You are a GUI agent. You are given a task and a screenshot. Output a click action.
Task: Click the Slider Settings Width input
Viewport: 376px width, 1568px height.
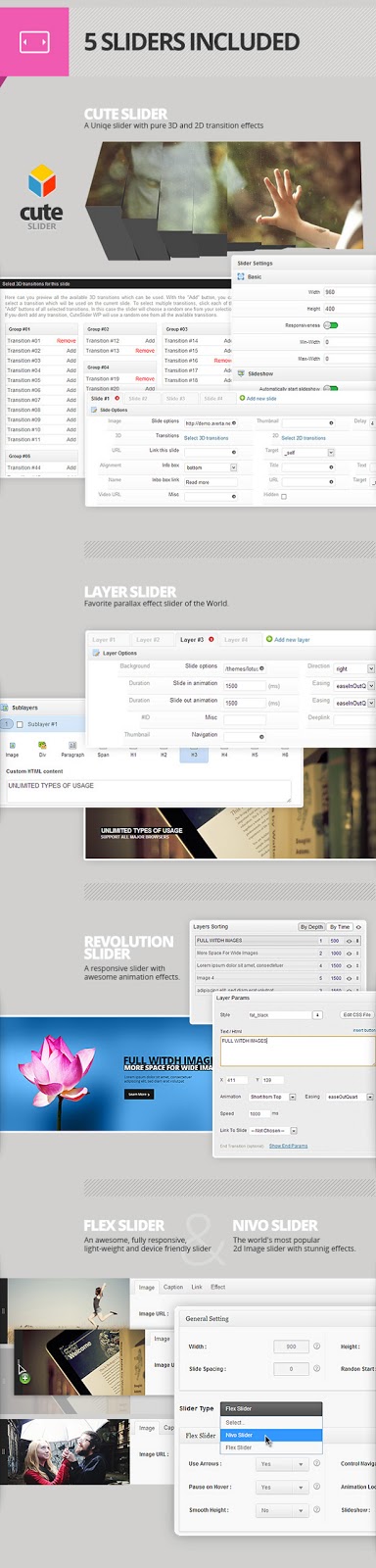(x=349, y=292)
